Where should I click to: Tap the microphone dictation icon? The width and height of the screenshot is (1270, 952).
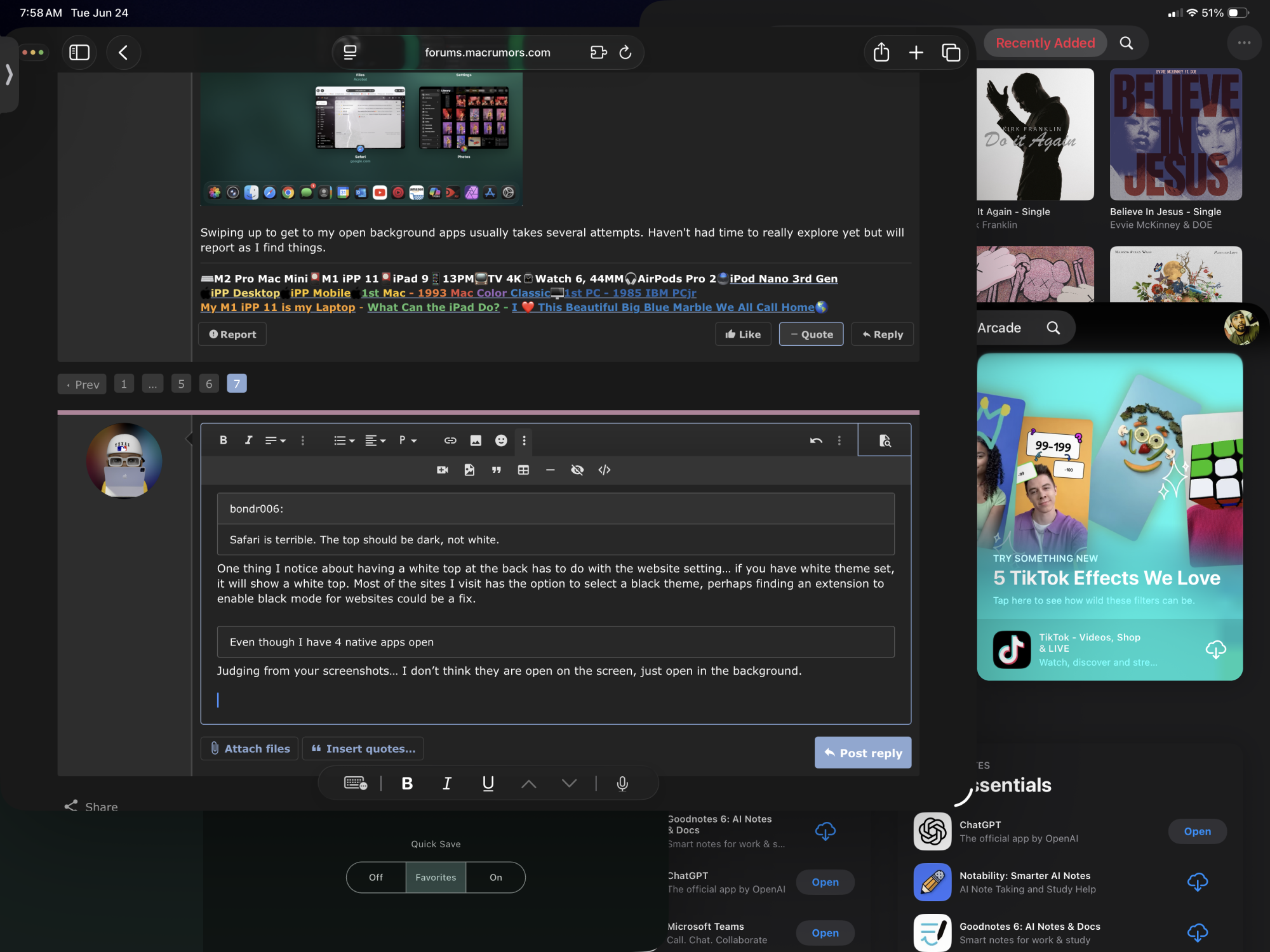click(622, 783)
